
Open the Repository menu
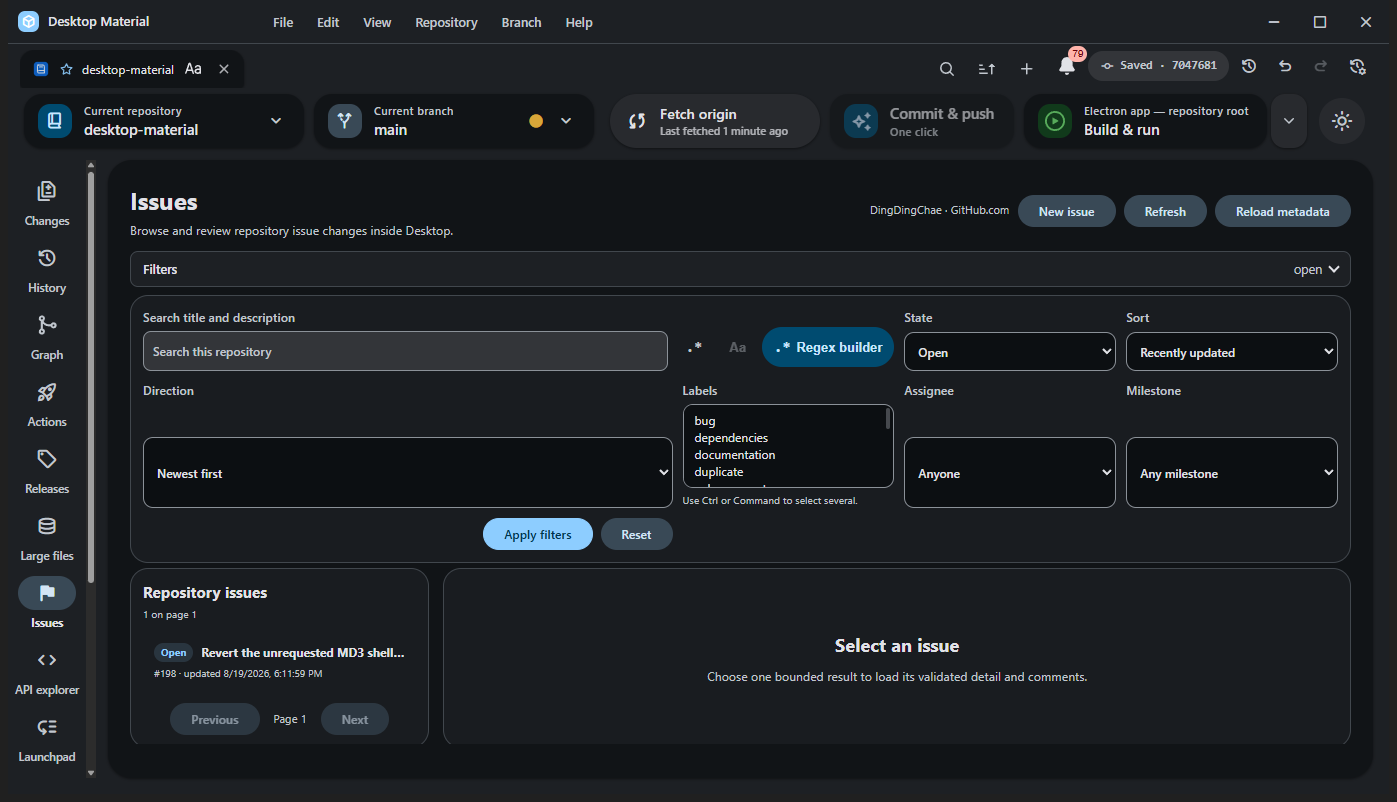click(446, 22)
